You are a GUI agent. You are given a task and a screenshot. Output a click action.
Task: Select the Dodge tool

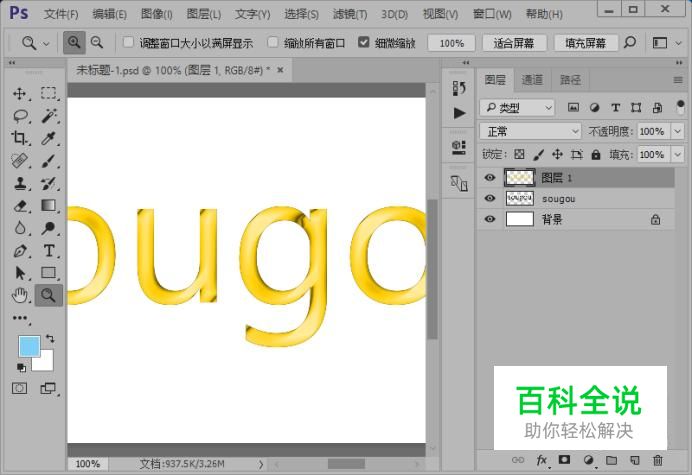pyautogui.click(x=49, y=228)
